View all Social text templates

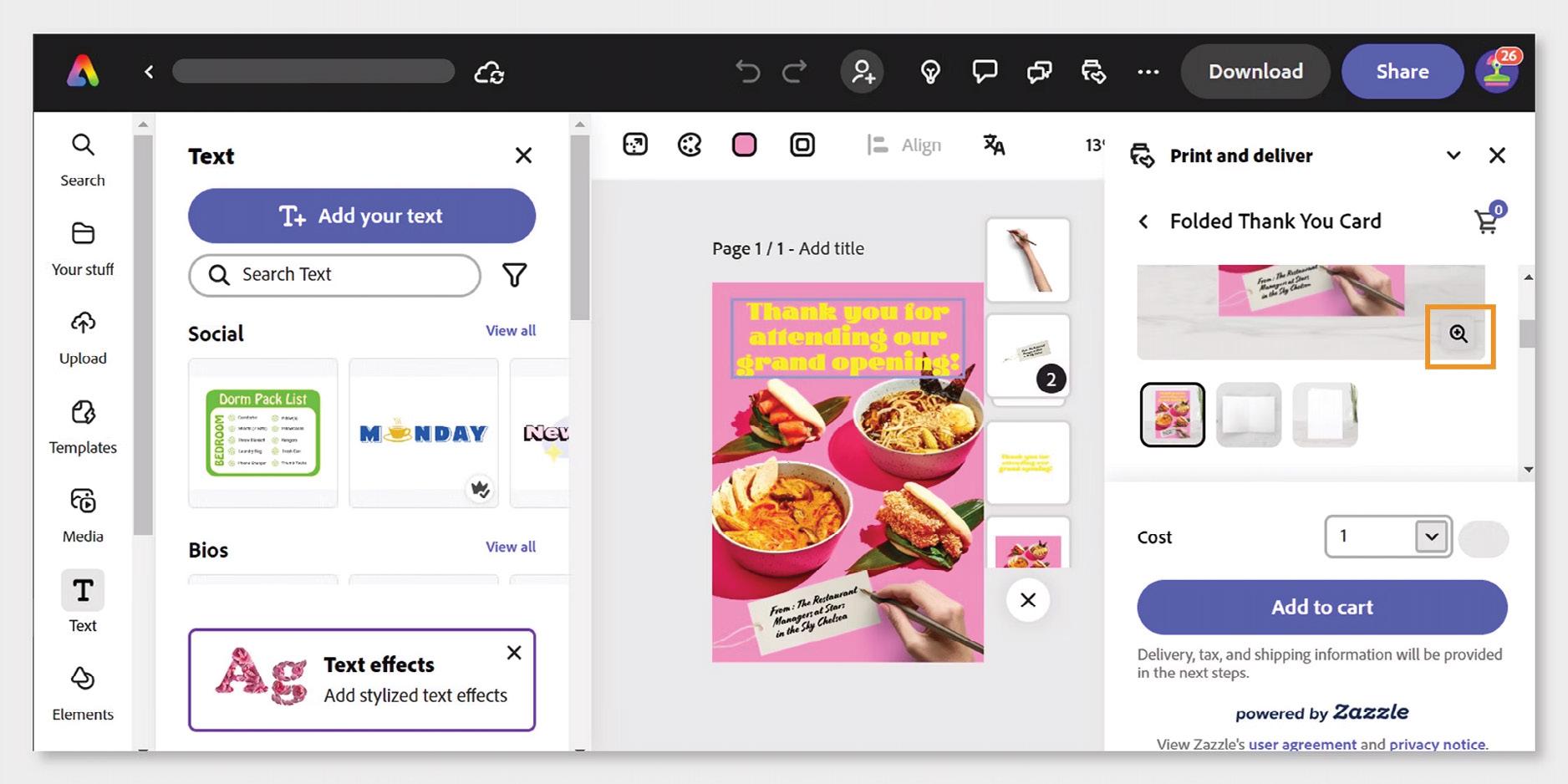point(511,330)
